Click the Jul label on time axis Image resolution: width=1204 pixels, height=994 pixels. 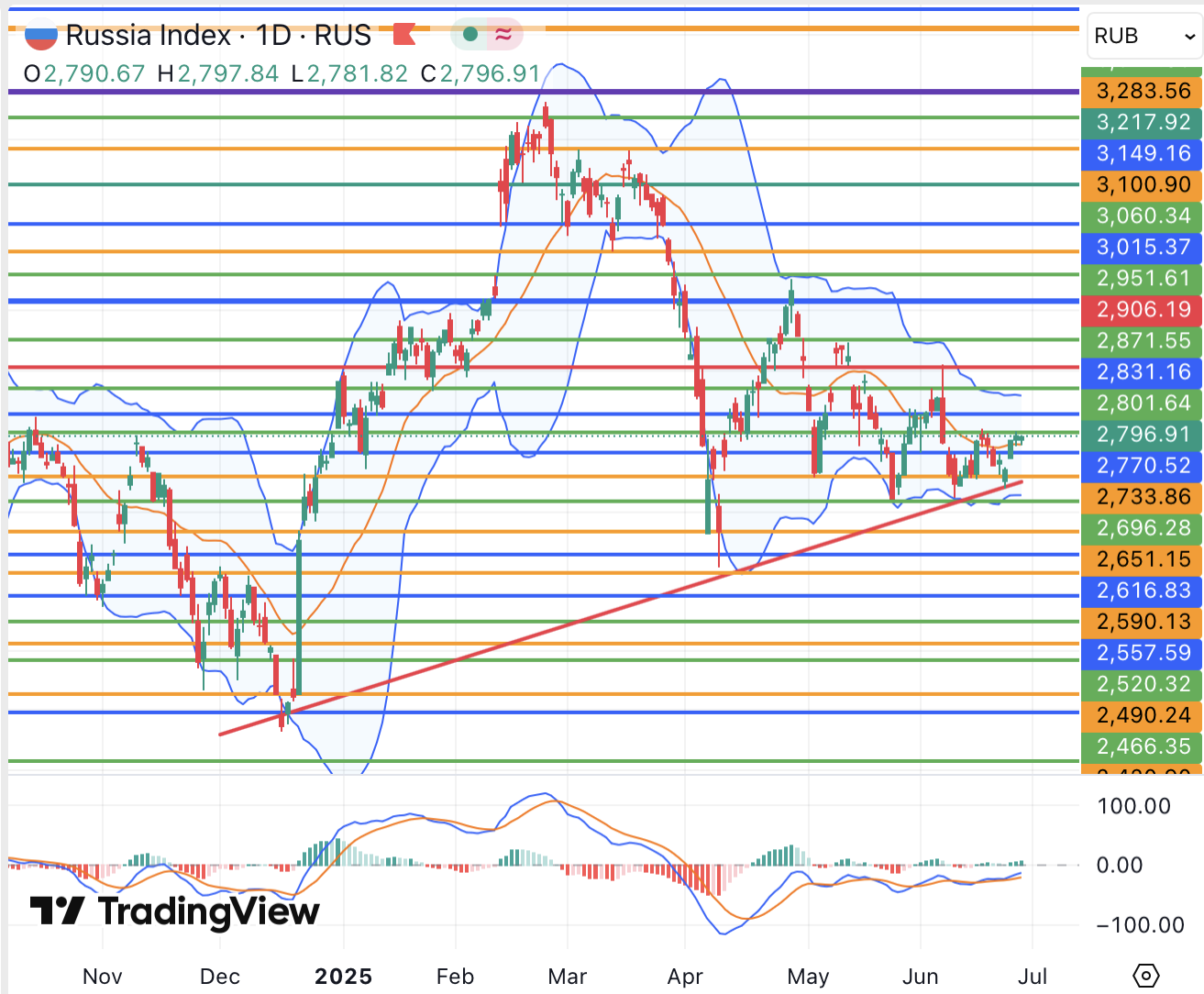[x=1033, y=977]
